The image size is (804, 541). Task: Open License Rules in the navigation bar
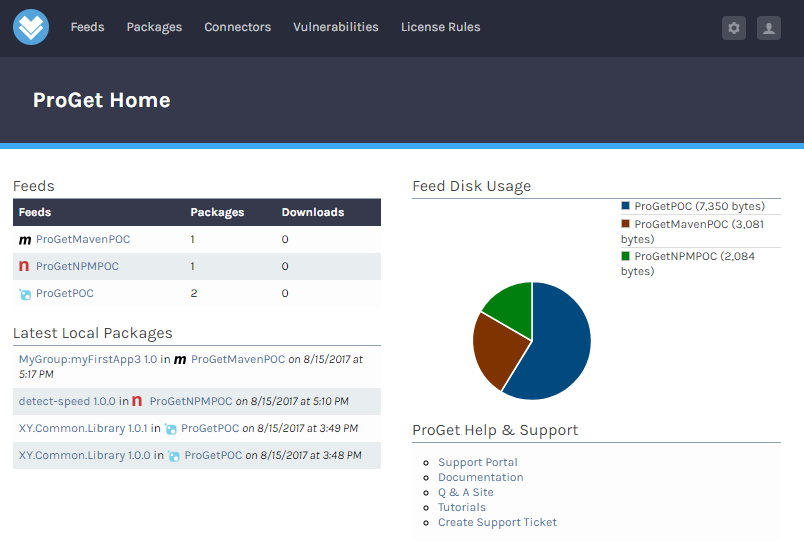click(x=440, y=27)
